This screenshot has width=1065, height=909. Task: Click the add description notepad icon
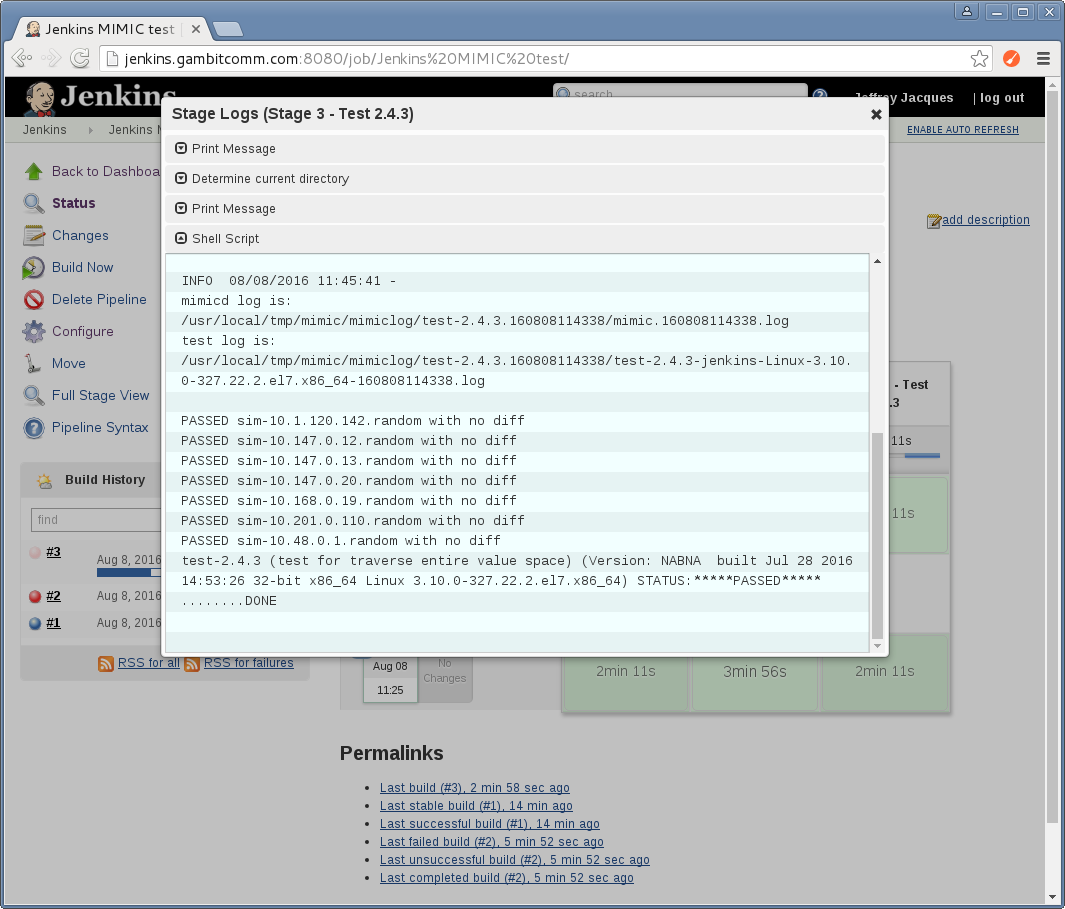pyautogui.click(x=934, y=221)
